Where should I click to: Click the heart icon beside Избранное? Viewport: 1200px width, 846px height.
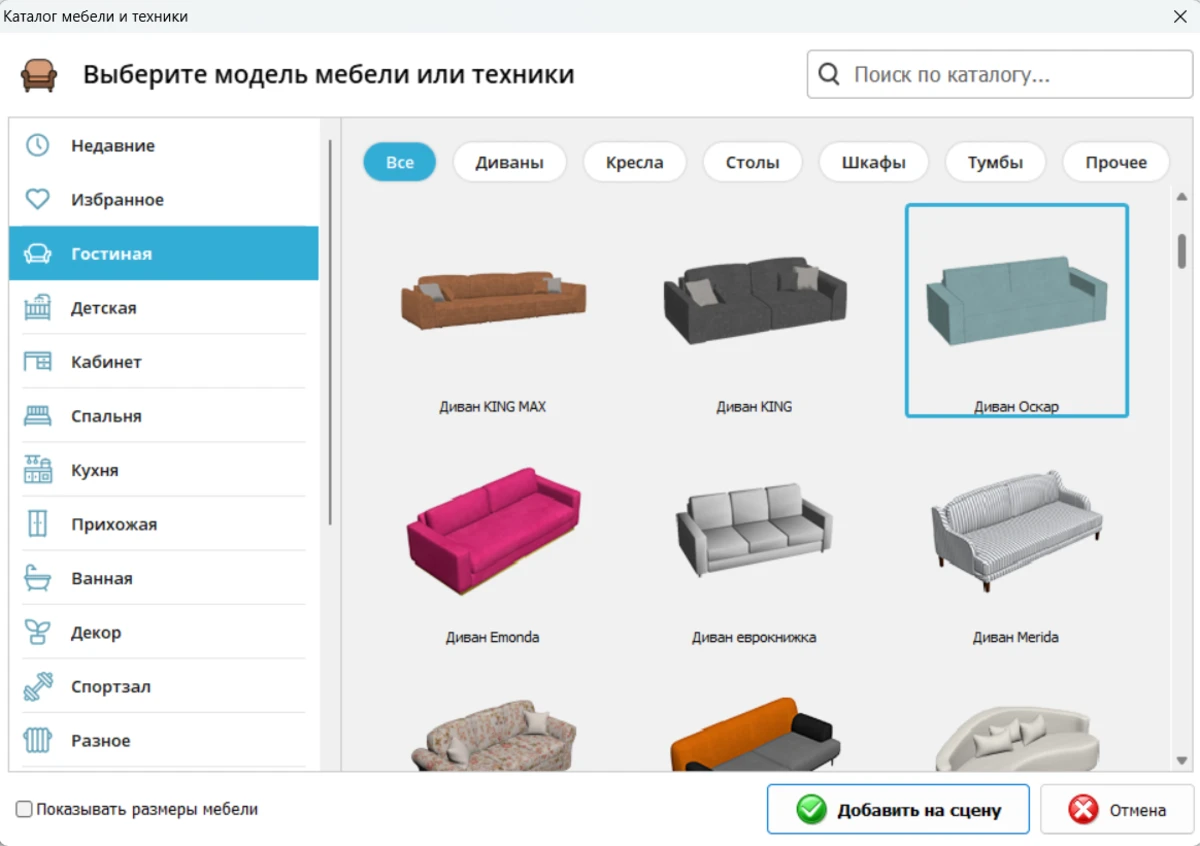[x=37, y=199]
